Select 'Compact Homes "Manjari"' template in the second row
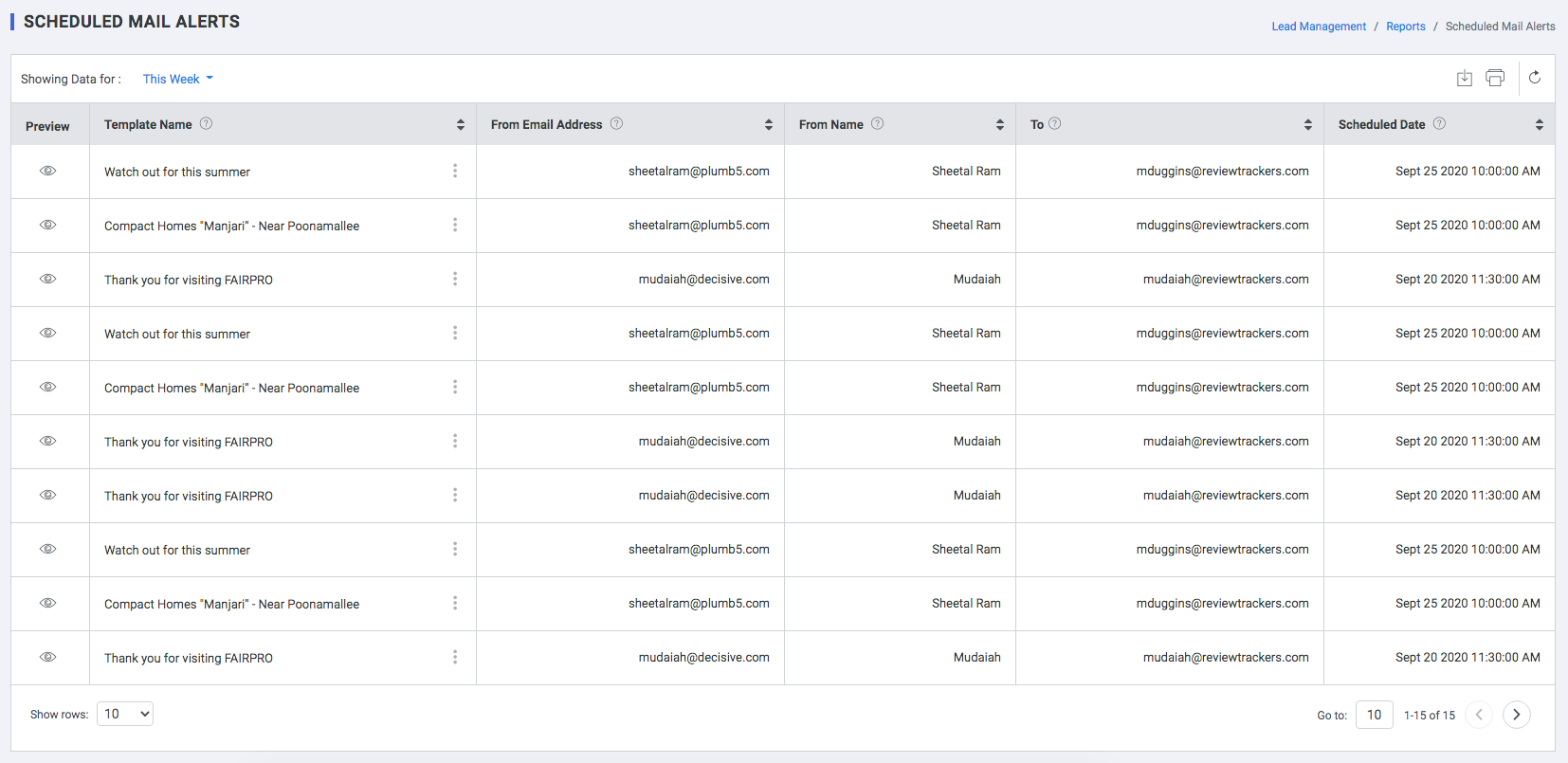 coord(231,226)
